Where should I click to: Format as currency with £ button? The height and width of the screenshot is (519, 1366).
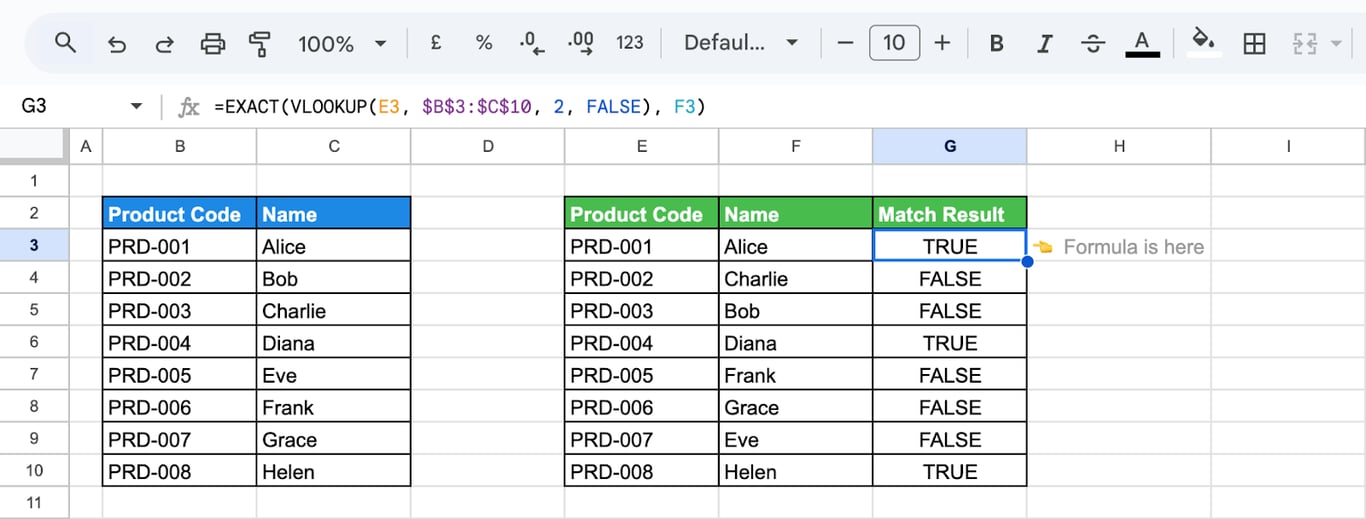point(436,43)
